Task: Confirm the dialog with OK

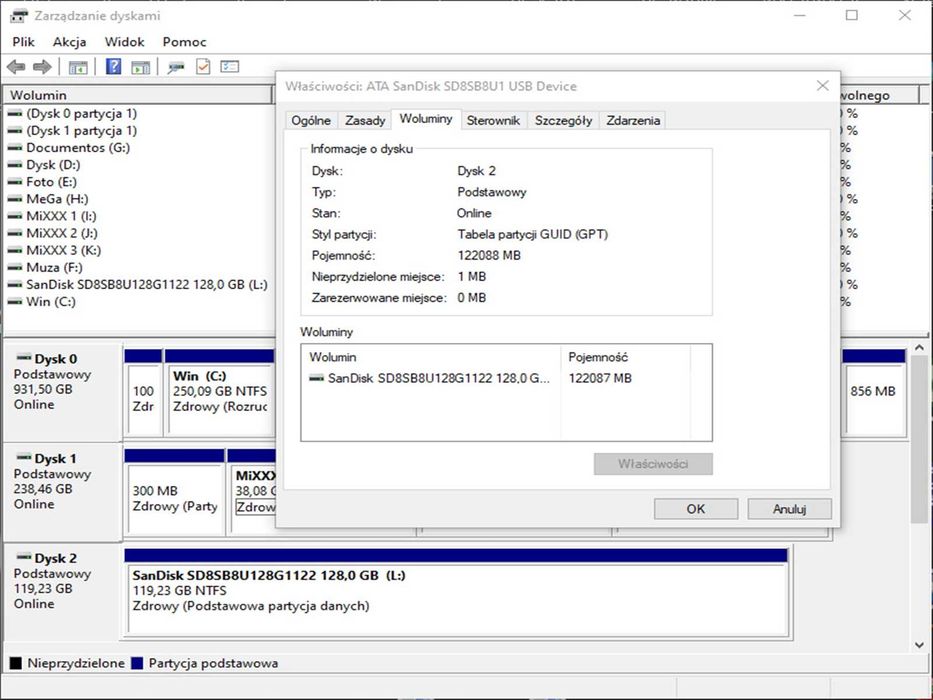Action: coord(696,509)
